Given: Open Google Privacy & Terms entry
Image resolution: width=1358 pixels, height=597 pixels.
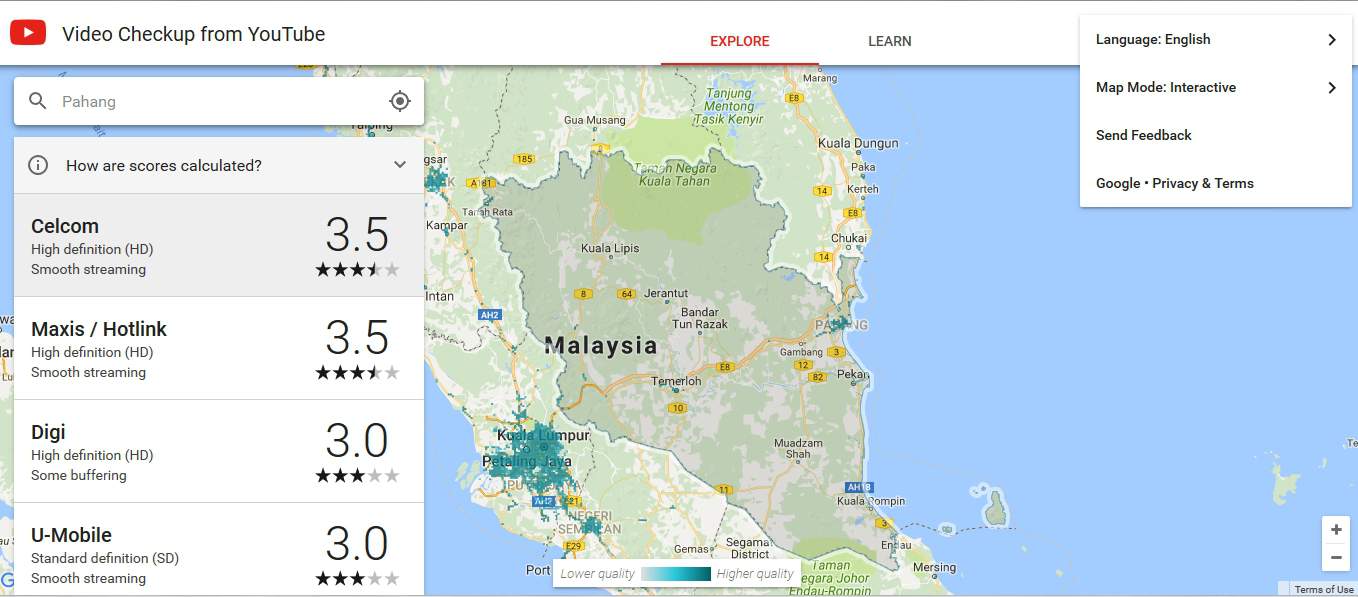Looking at the screenshot, I should click(1216, 184).
